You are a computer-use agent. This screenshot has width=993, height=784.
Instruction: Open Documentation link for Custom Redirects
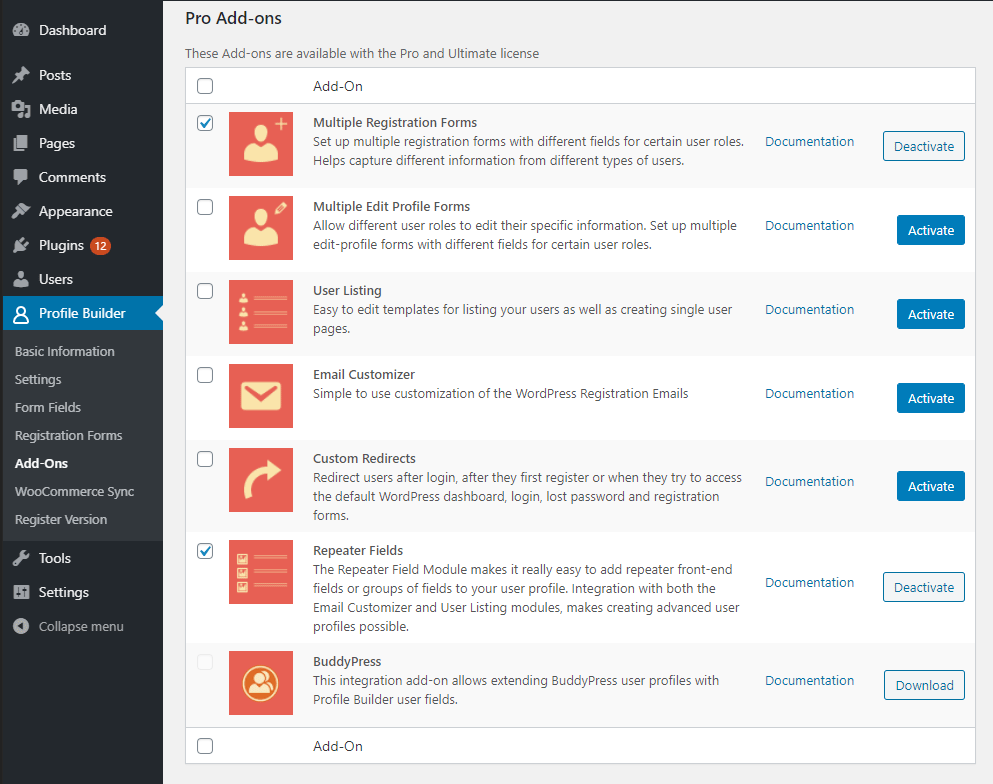(x=809, y=482)
